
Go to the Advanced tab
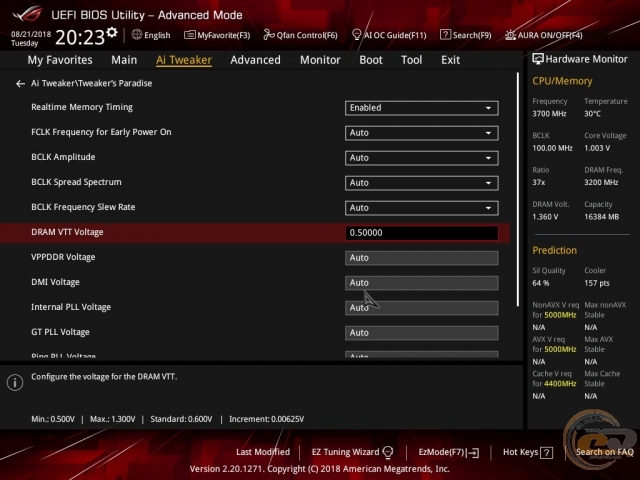(256, 60)
